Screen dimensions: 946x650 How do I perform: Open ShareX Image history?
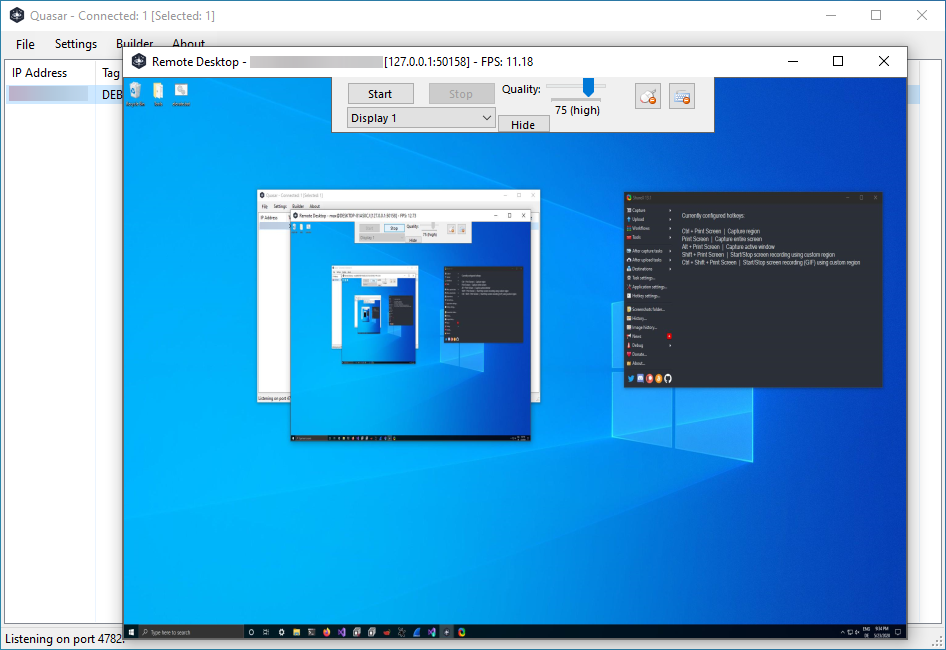(646, 327)
